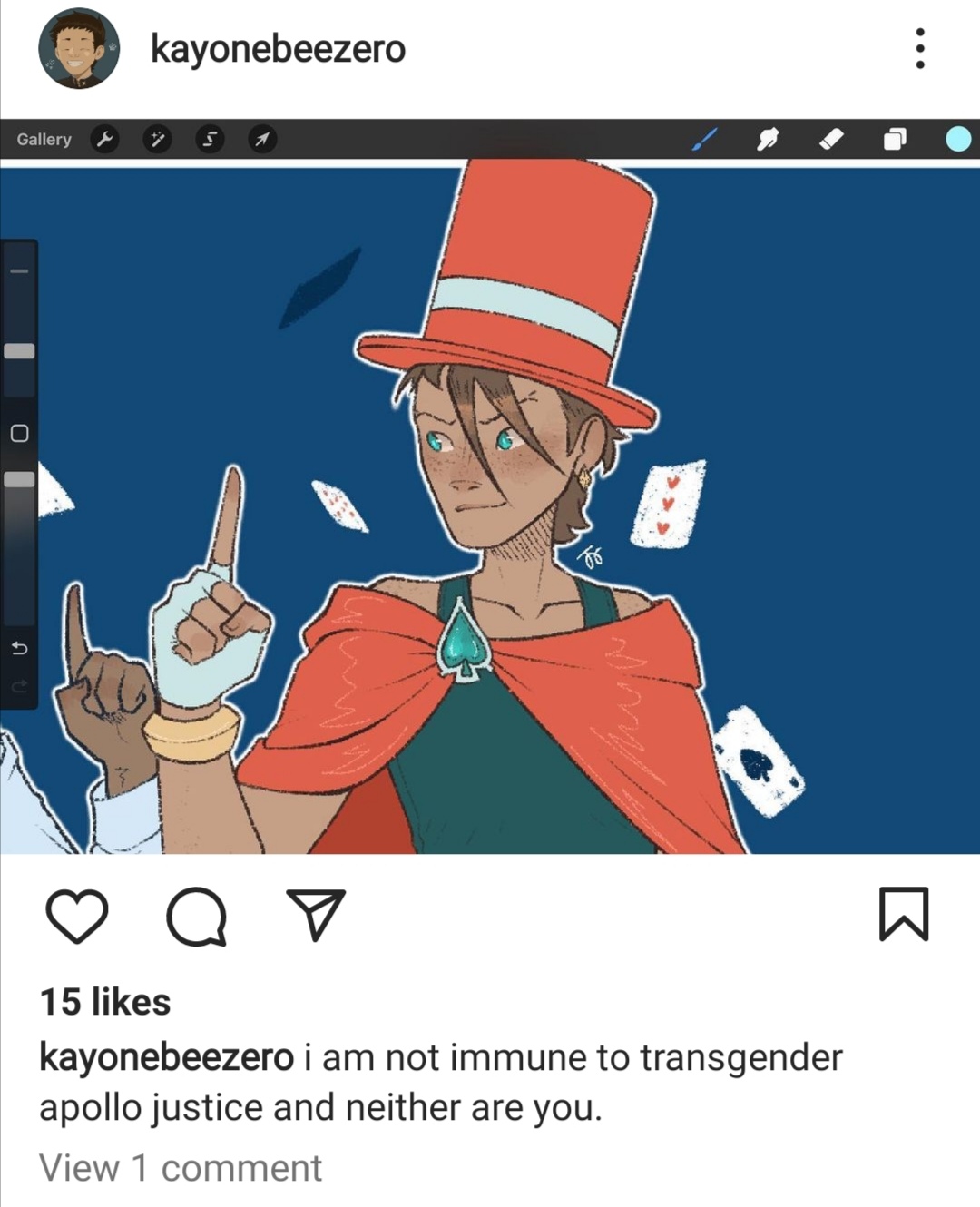The width and height of the screenshot is (980, 1207).
Task: Save the post with the bookmark icon
Action: point(904,914)
